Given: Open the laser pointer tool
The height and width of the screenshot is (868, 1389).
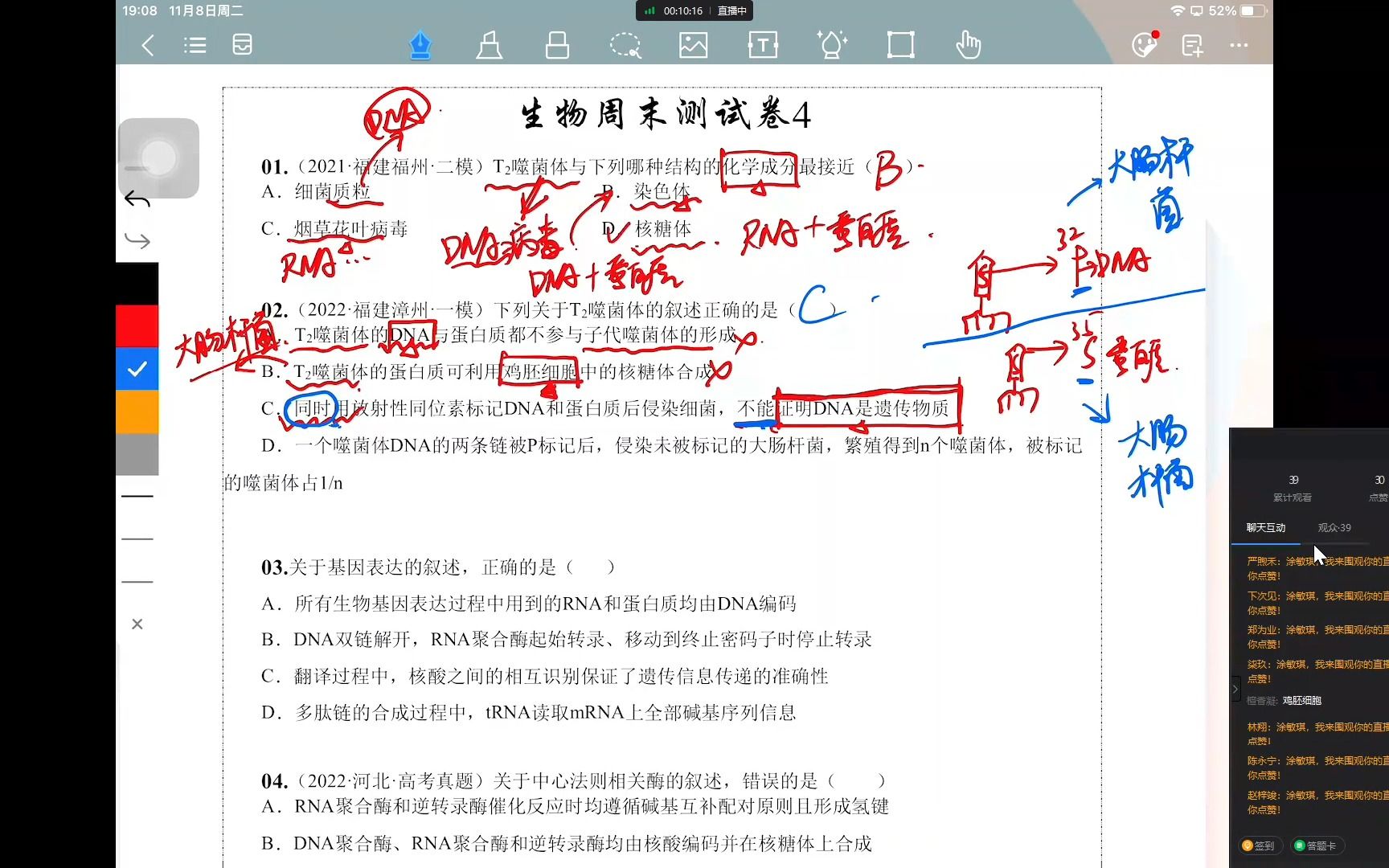Looking at the screenshot, I should click(832, 45).
